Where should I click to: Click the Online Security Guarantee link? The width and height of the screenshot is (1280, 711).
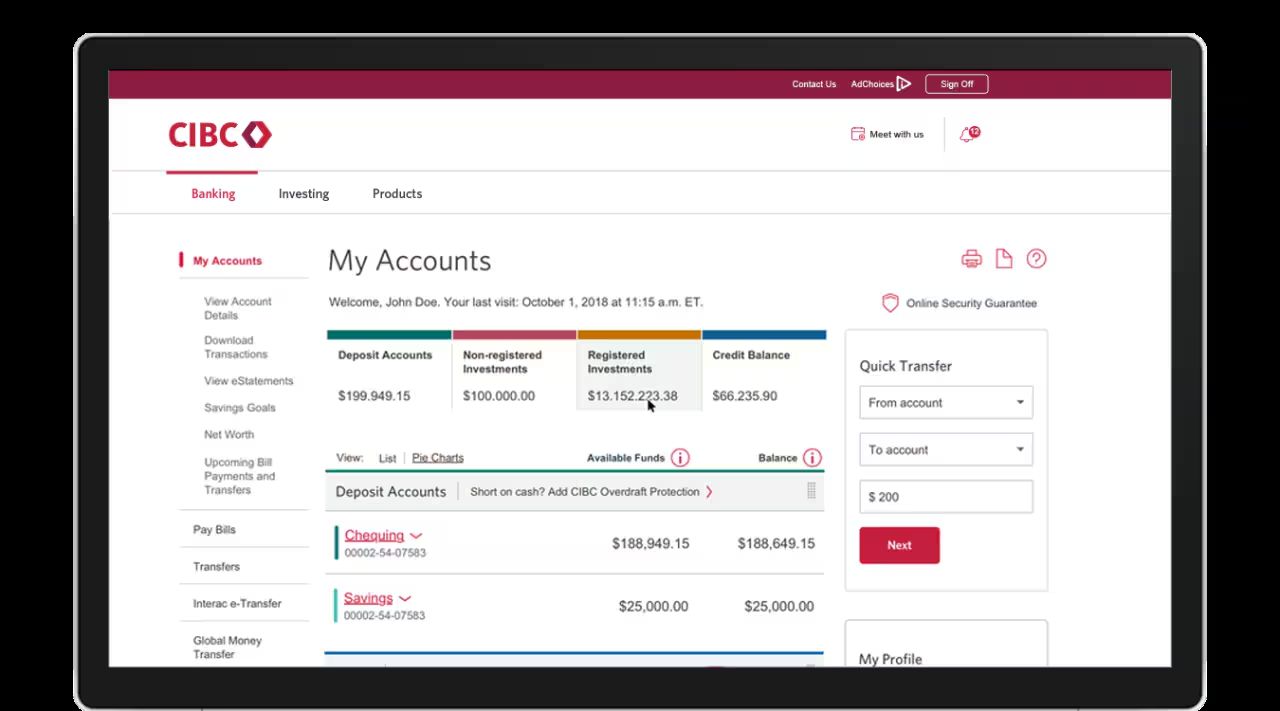click(x=971, y=303)
